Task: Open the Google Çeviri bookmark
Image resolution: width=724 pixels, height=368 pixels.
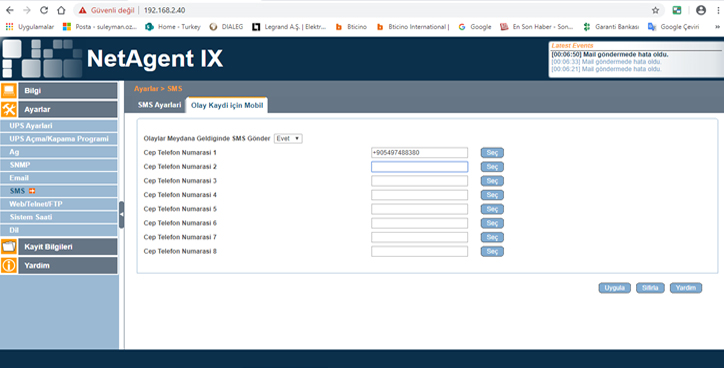Action: click(674, 27)
